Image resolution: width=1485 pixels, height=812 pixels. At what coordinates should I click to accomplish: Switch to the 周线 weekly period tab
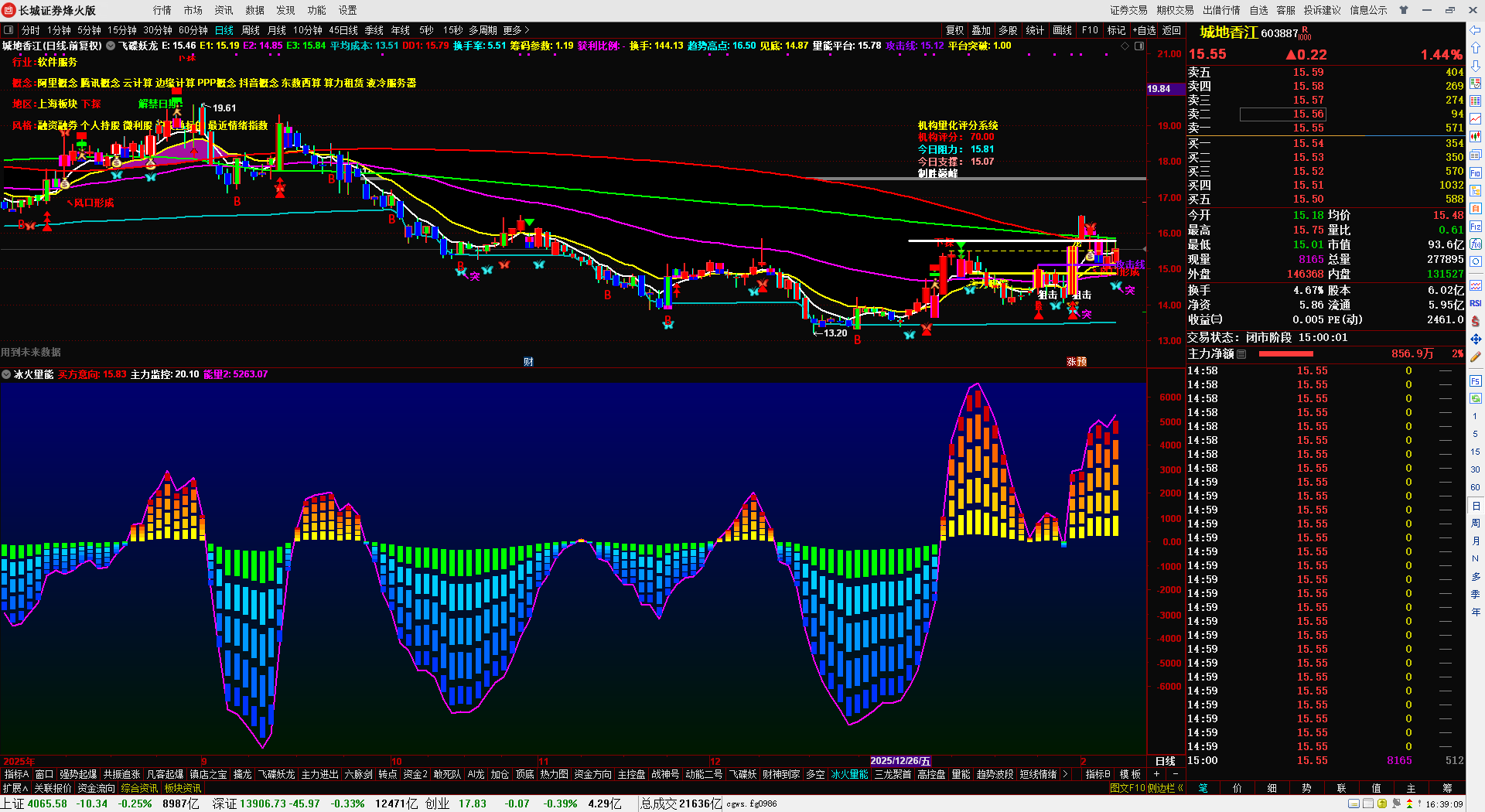click(251, 30)
